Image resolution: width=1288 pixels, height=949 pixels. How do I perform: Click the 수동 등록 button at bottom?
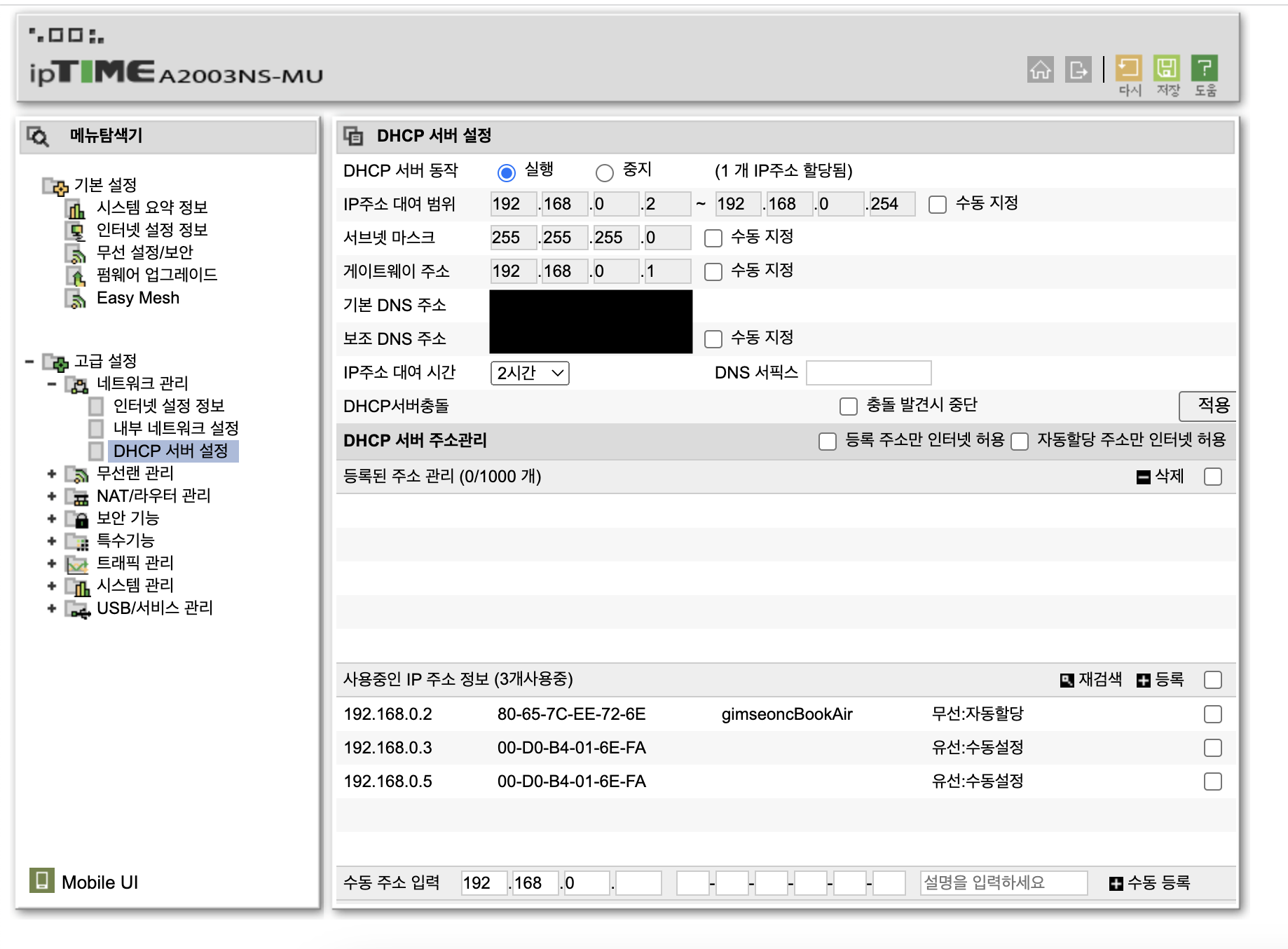[x=1148, y=883]
